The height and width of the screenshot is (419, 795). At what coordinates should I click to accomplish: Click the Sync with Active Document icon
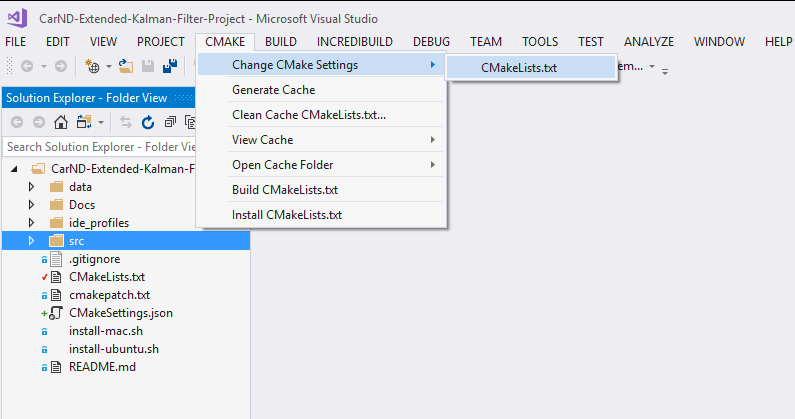[x=125, y=122]
